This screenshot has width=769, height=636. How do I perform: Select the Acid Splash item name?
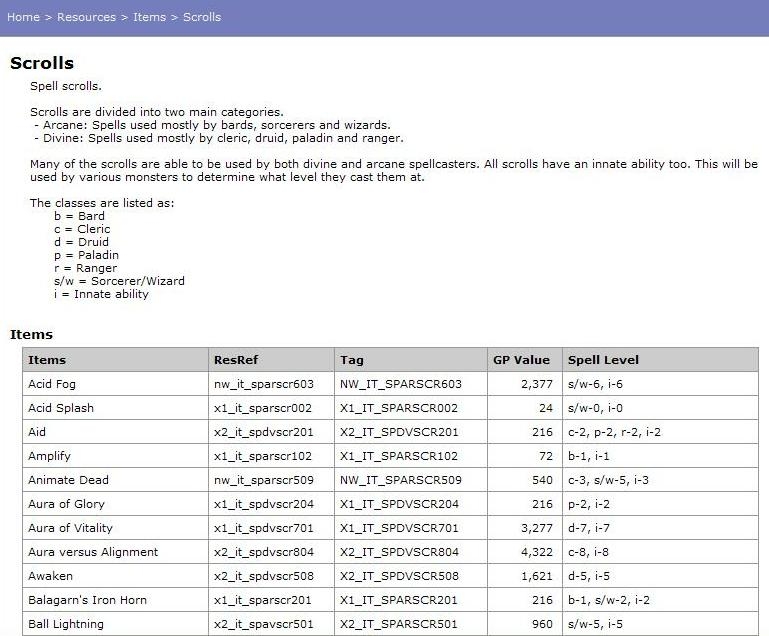(61, 408)
